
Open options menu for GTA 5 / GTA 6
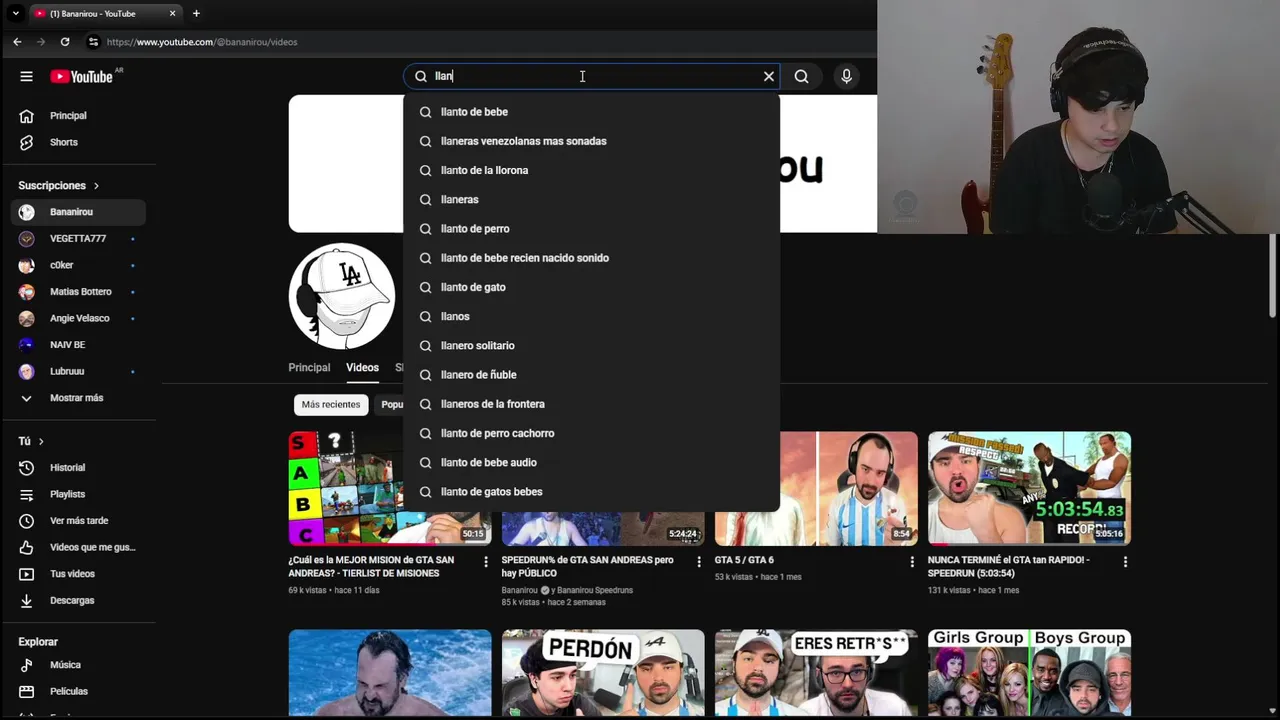click(912, 562)
